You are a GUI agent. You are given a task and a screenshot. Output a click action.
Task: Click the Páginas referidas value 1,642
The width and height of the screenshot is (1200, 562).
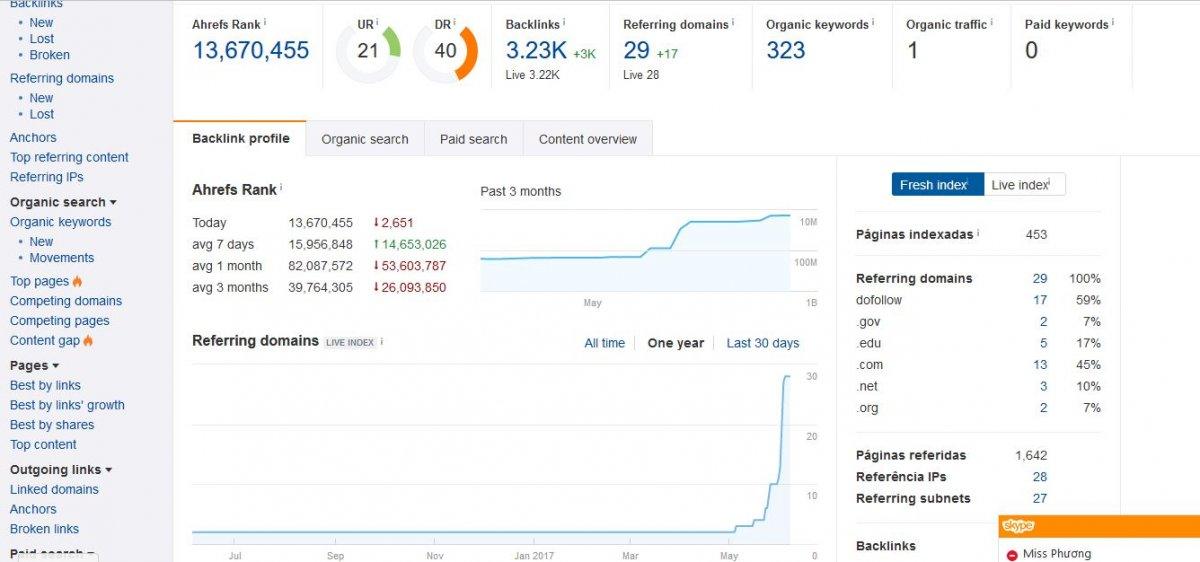click(x=1031, y=455)
